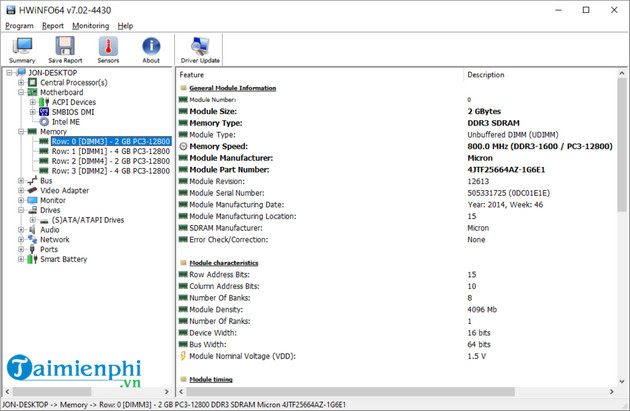Click the Ports plug icon

tap(33, 249)
